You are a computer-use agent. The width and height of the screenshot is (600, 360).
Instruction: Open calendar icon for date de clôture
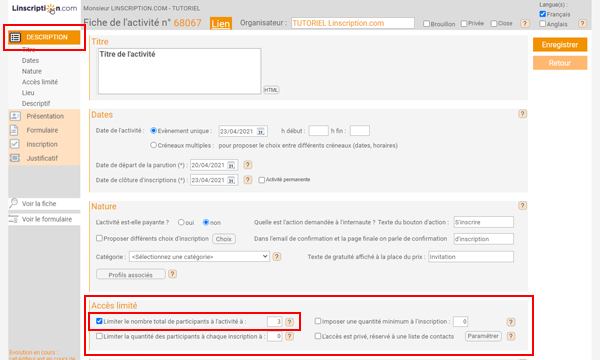[x=231, y=180]
